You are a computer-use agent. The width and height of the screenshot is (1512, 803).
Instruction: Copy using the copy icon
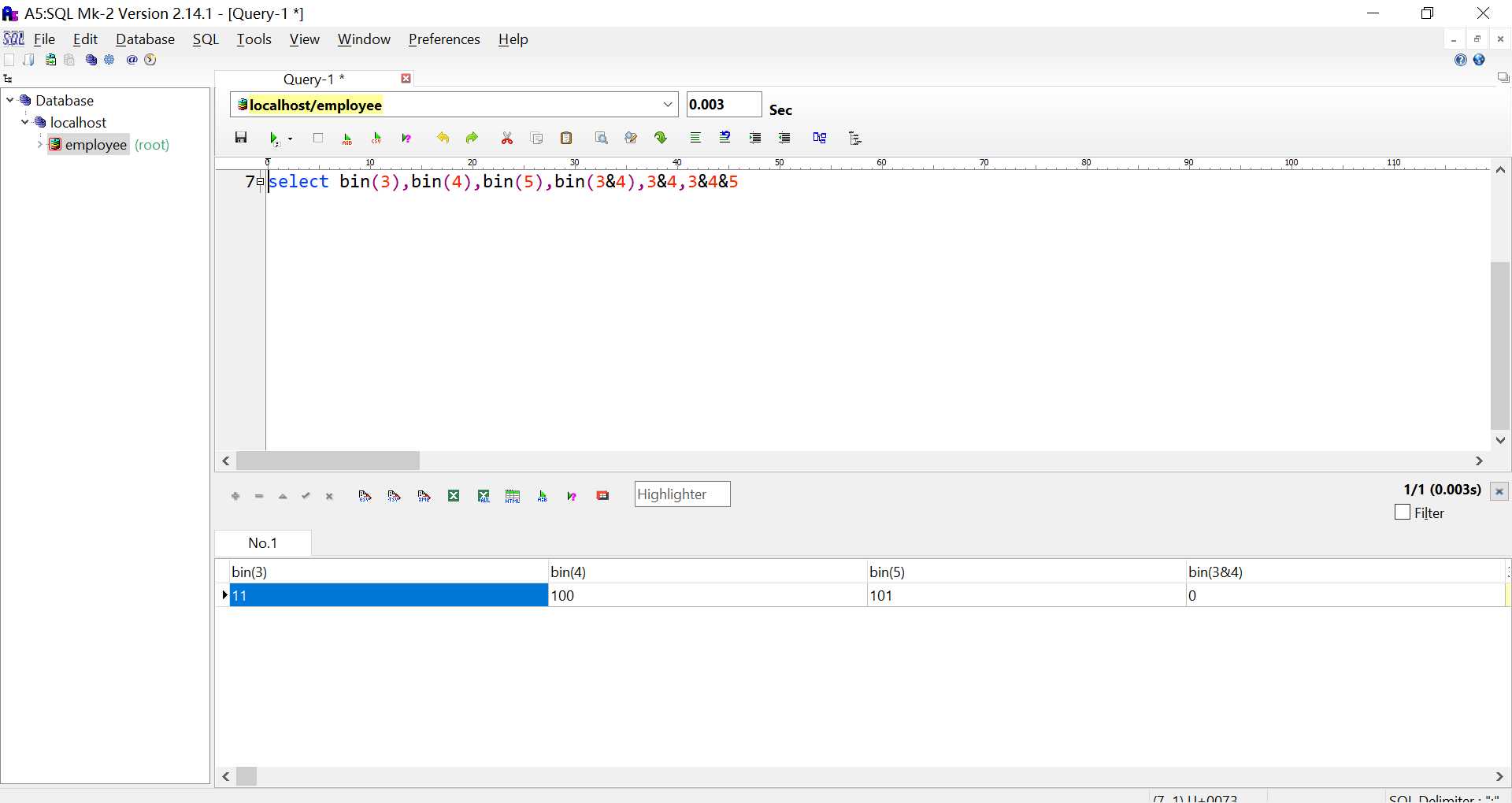point(537,138)
